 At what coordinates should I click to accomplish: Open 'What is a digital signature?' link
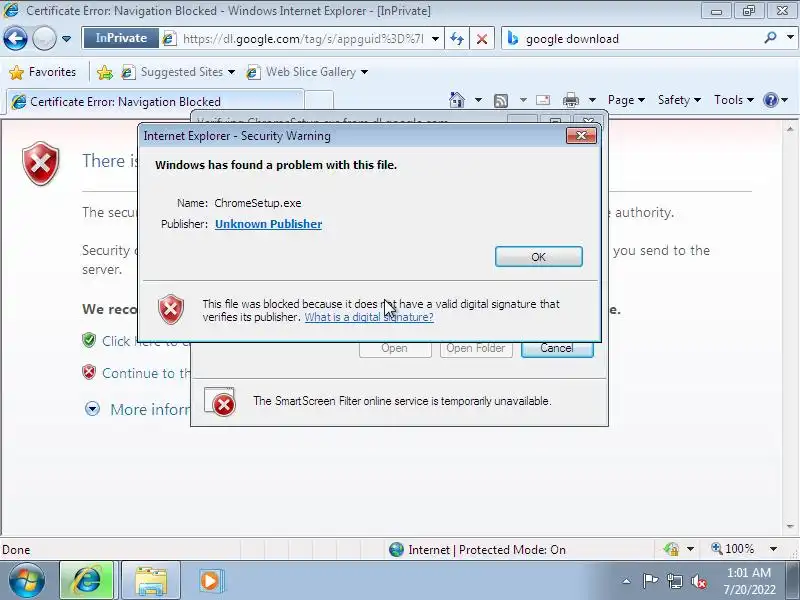coord(369,317)
